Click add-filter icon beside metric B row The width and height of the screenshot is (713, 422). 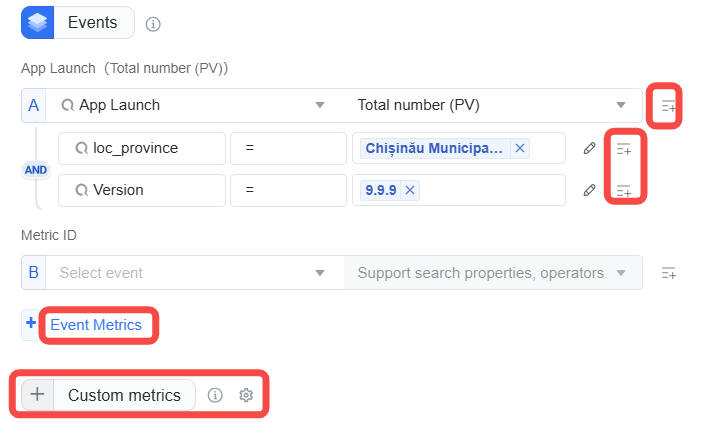click(668, 273)
